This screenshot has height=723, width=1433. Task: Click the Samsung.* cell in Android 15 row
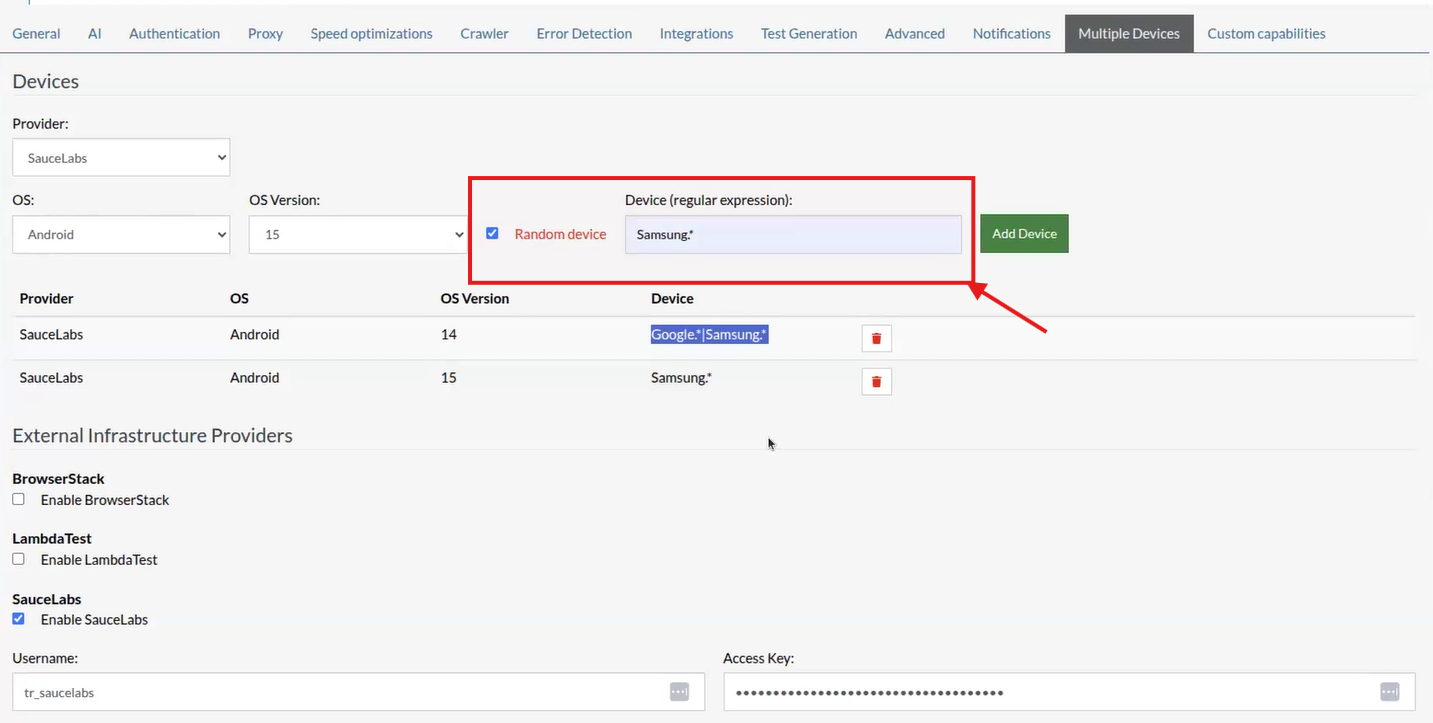[x=681, y=377]
